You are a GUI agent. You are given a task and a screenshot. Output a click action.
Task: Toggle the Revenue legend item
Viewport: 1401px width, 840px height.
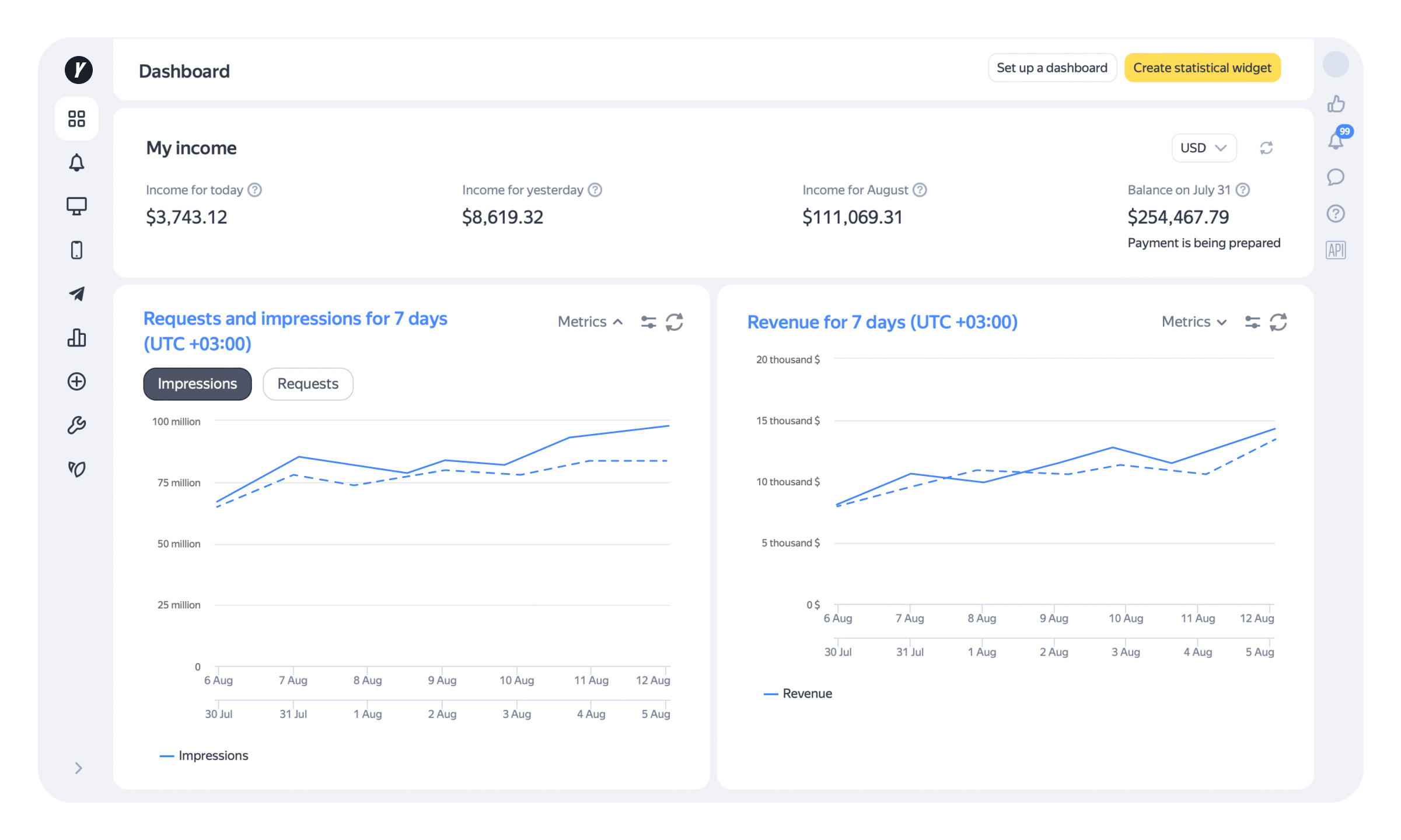798,694
